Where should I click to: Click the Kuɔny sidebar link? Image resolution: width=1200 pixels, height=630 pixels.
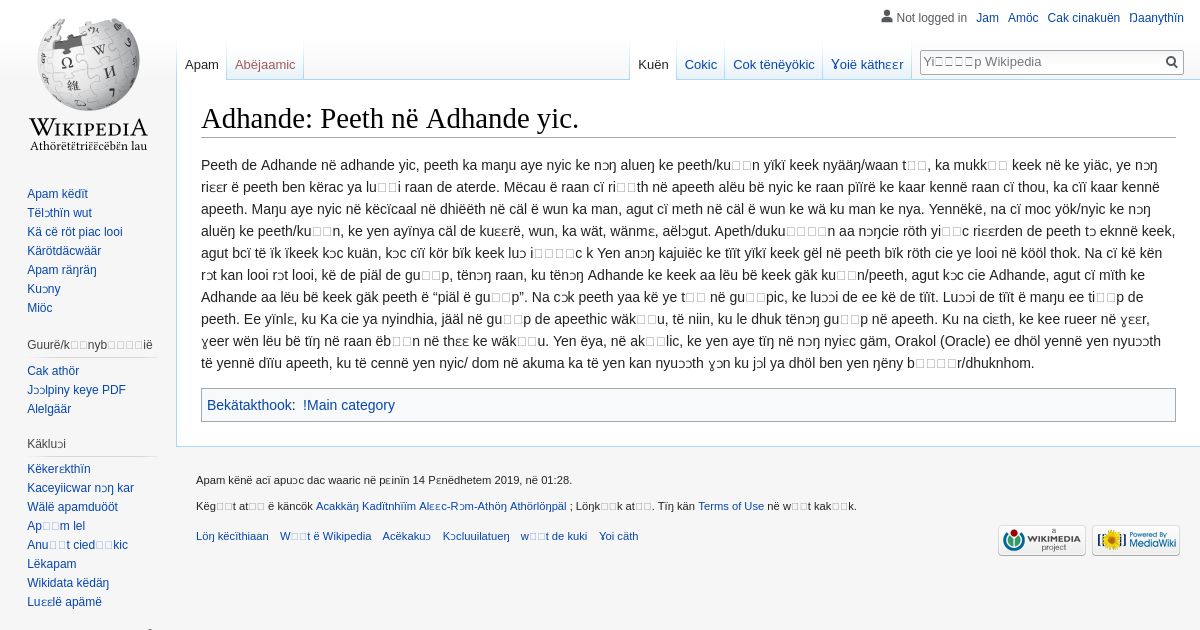coord(44,289)
